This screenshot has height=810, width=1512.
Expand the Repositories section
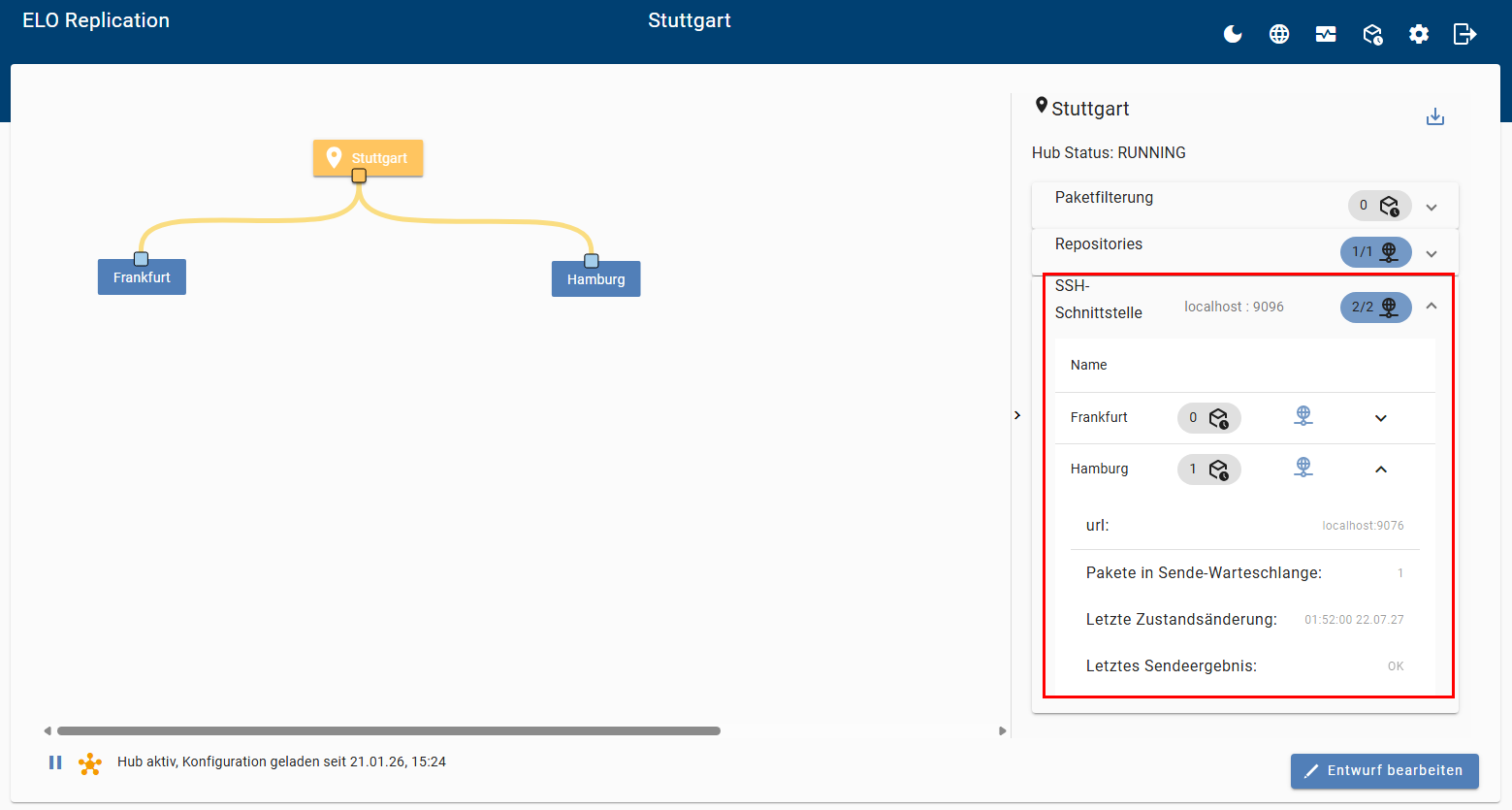pos(1431,252)
